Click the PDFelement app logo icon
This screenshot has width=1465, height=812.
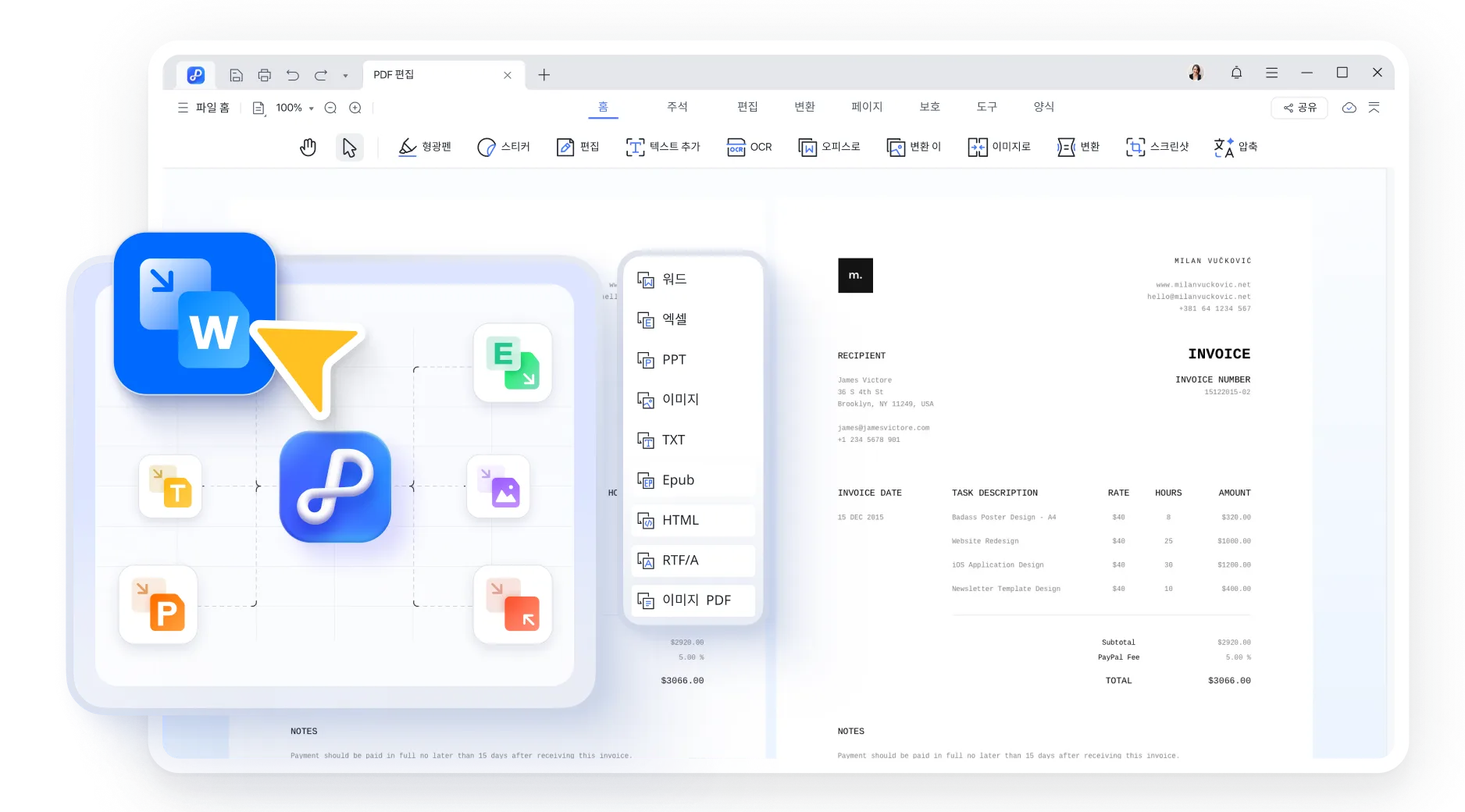pyautogui.click(x=195, y=75)
